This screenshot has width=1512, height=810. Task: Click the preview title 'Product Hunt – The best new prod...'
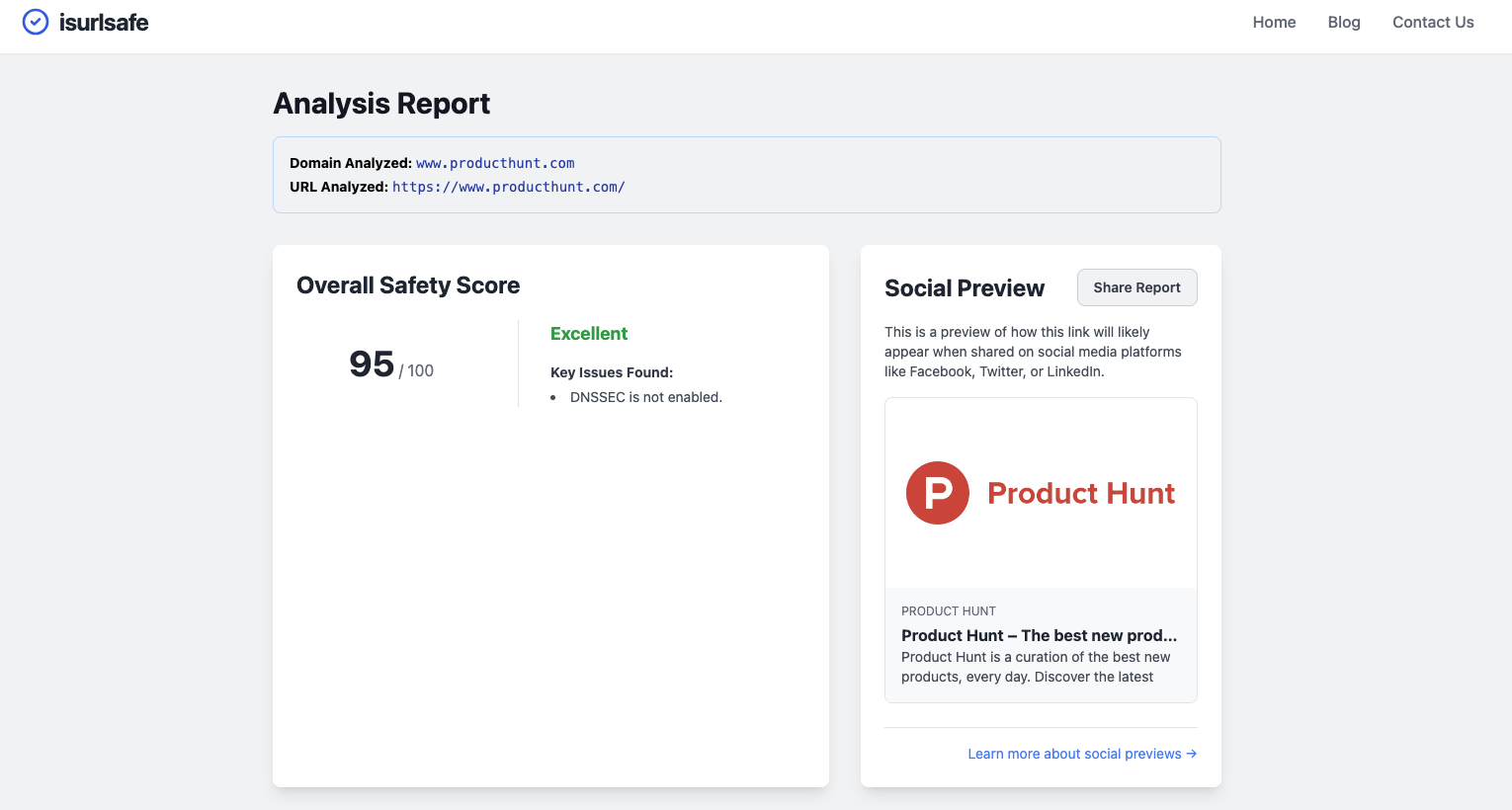[1039, 635]
